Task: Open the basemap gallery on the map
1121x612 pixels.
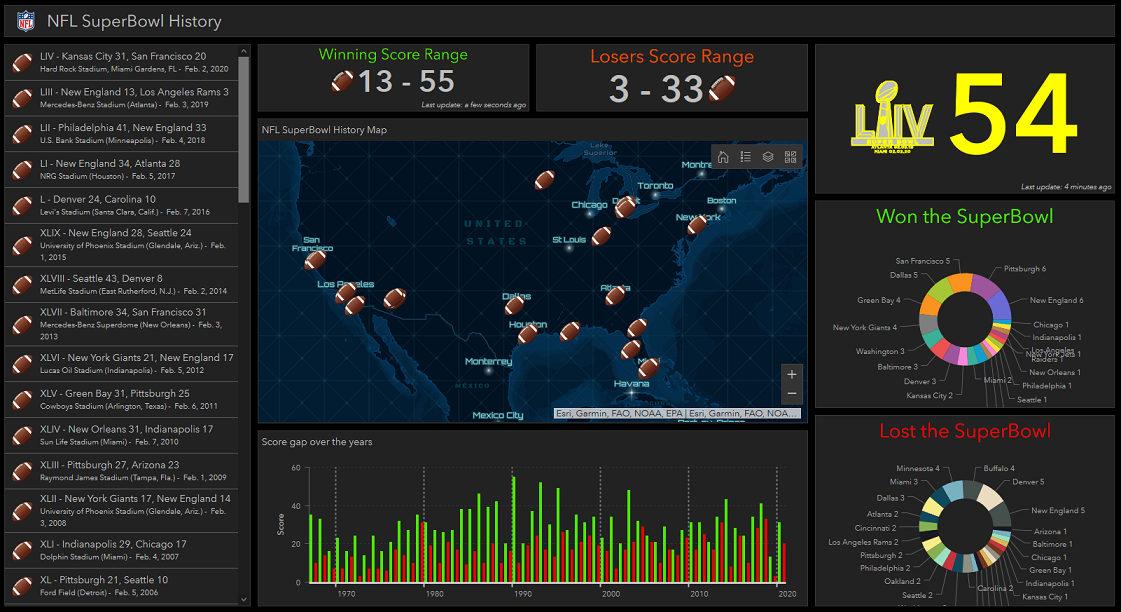Action: [790, 157]
